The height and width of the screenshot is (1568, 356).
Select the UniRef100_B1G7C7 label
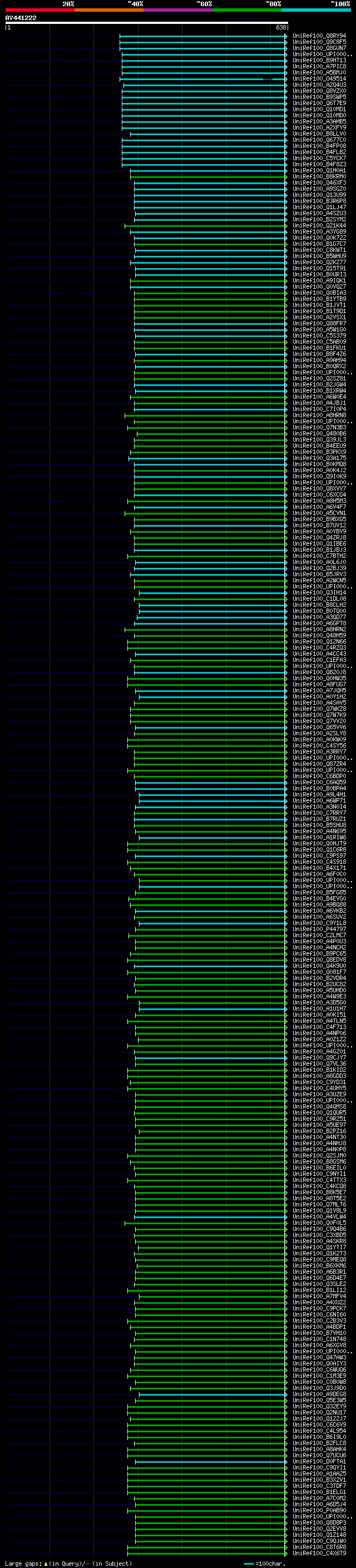(319, 244)
